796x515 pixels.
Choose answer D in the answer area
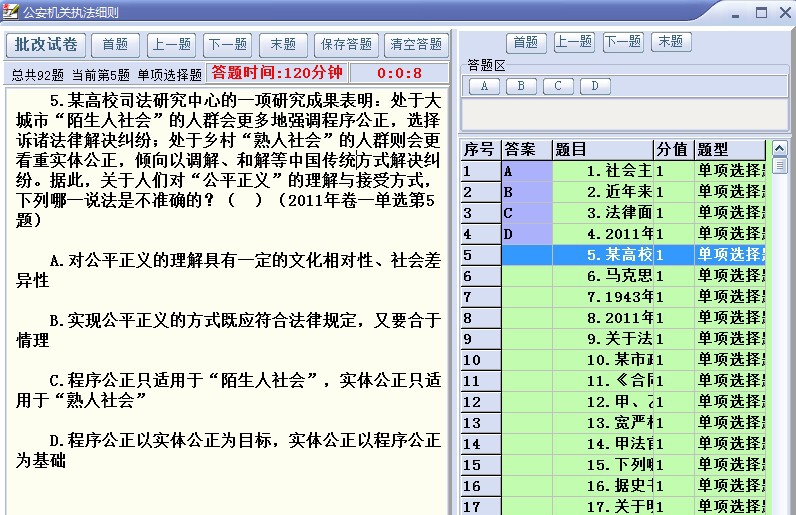click(595, 86)
